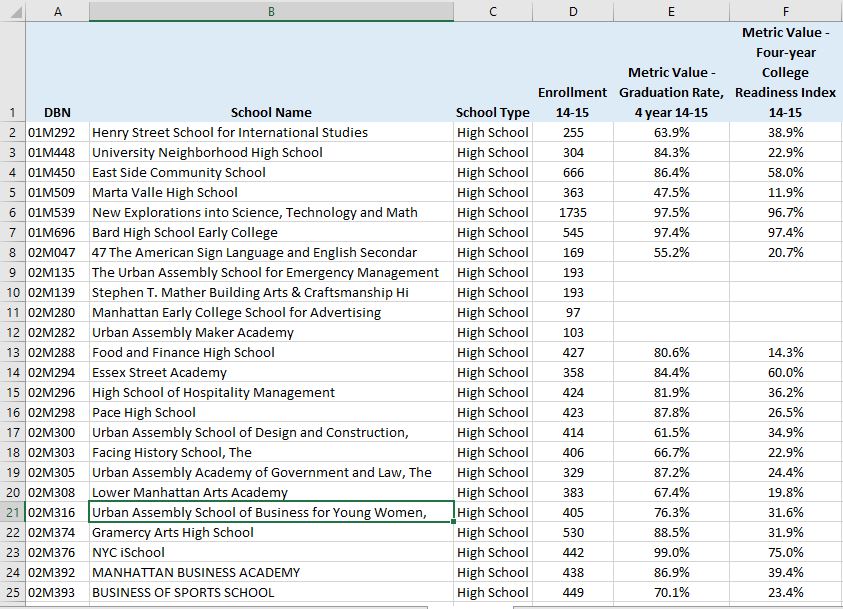Screen dimensions: 843x609
Task: Select row 21 header
Action: click(12, 512)
